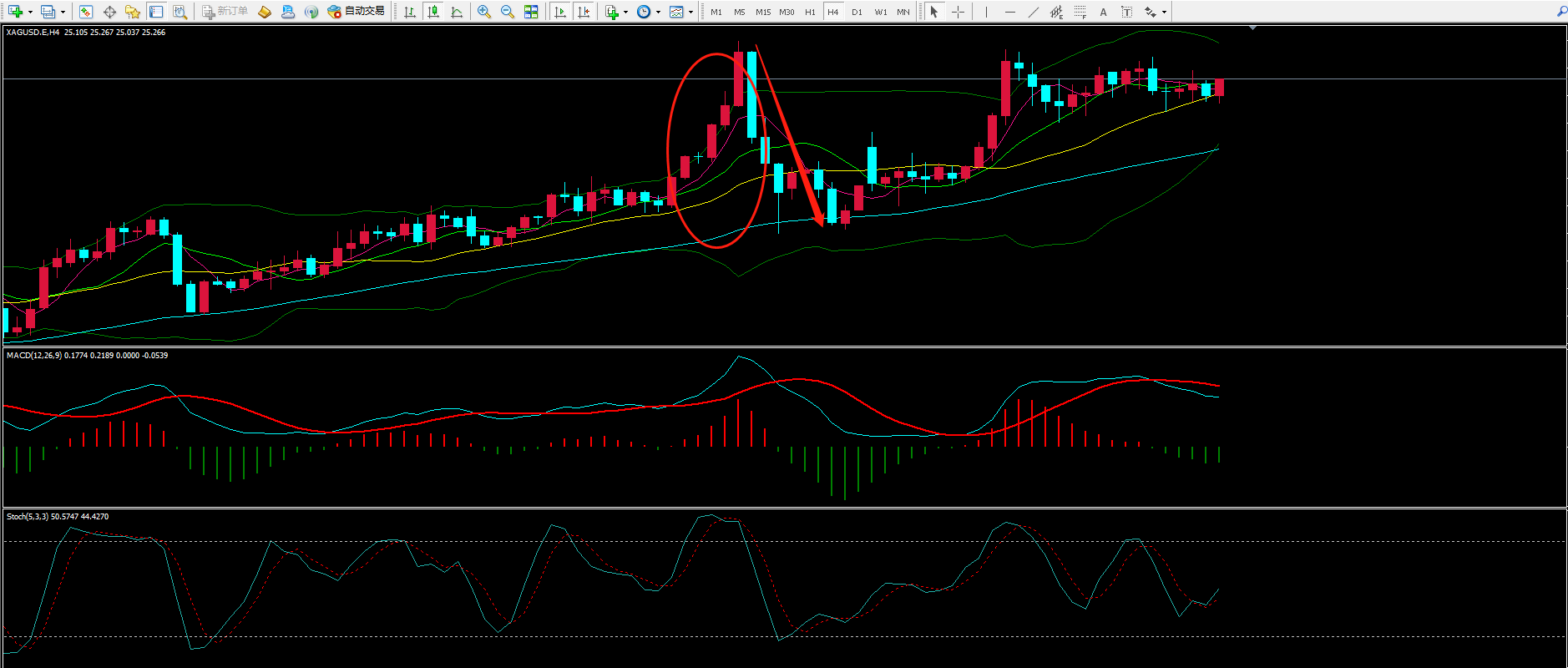Click the 新订单 New Order button

(225, 12)
